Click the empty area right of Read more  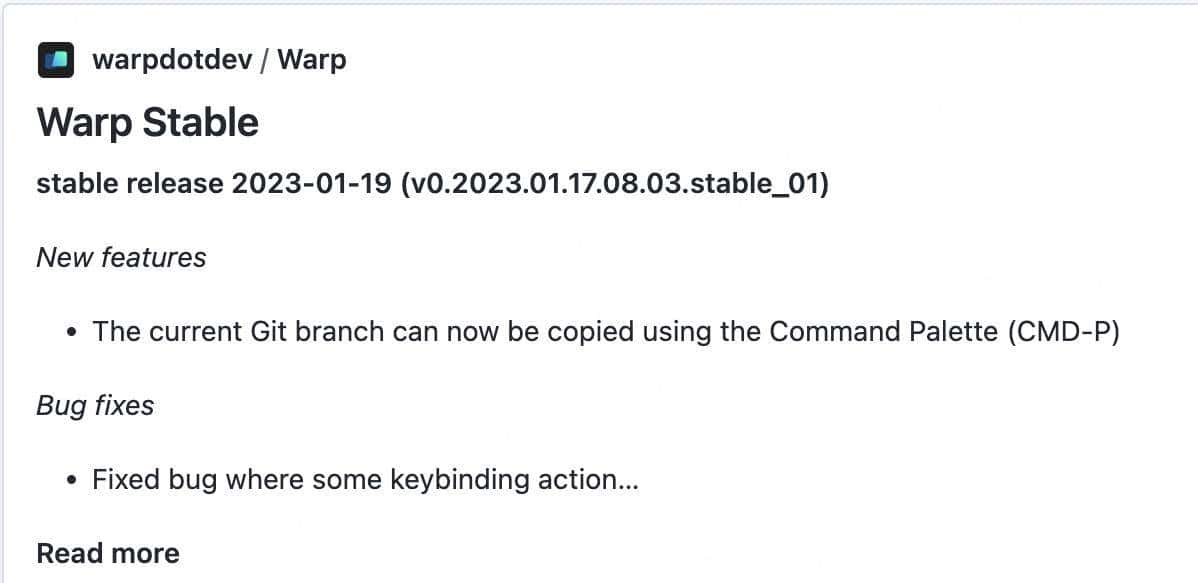pos(600,553)
